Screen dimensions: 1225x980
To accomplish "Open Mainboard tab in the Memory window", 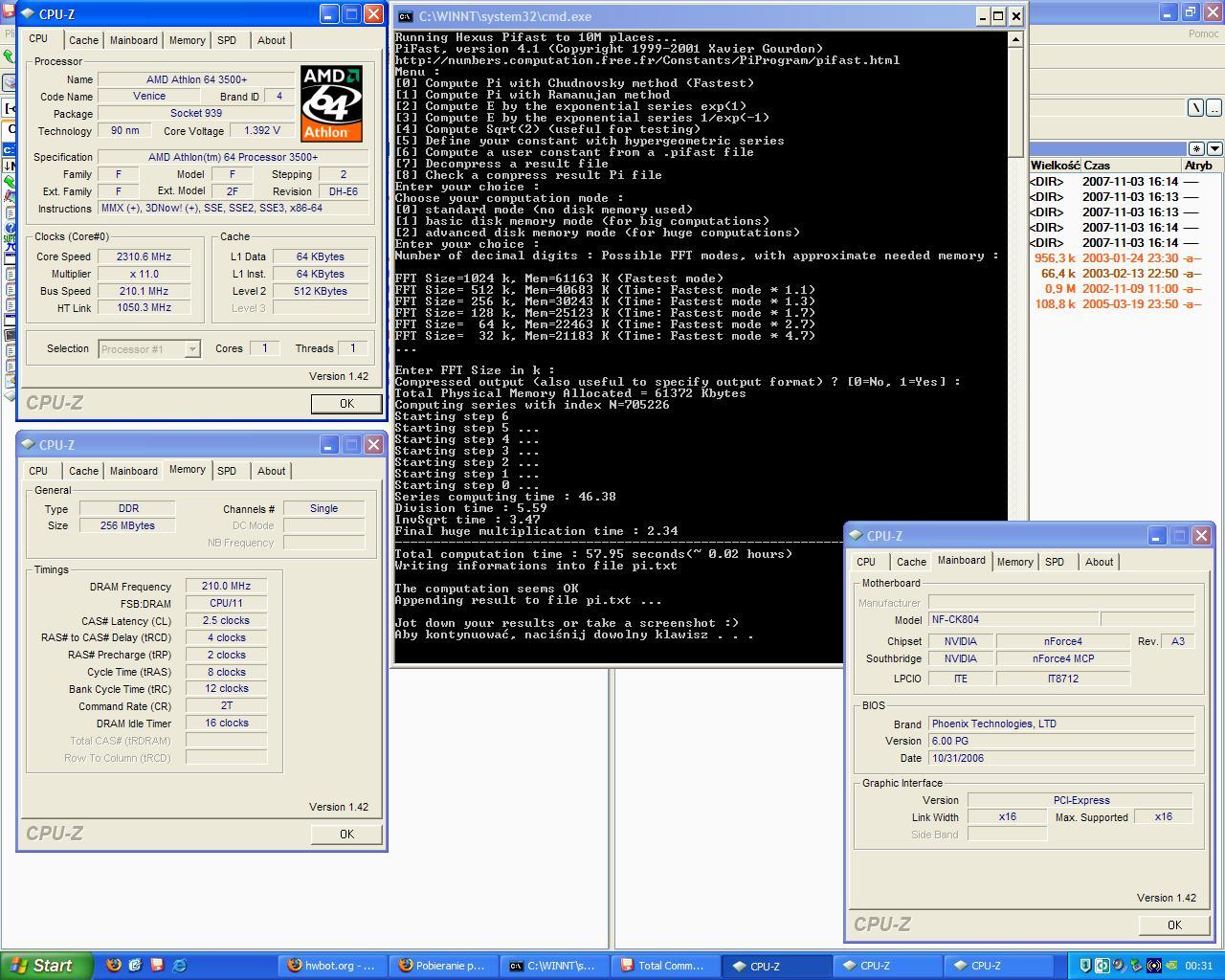I will 133,471.
